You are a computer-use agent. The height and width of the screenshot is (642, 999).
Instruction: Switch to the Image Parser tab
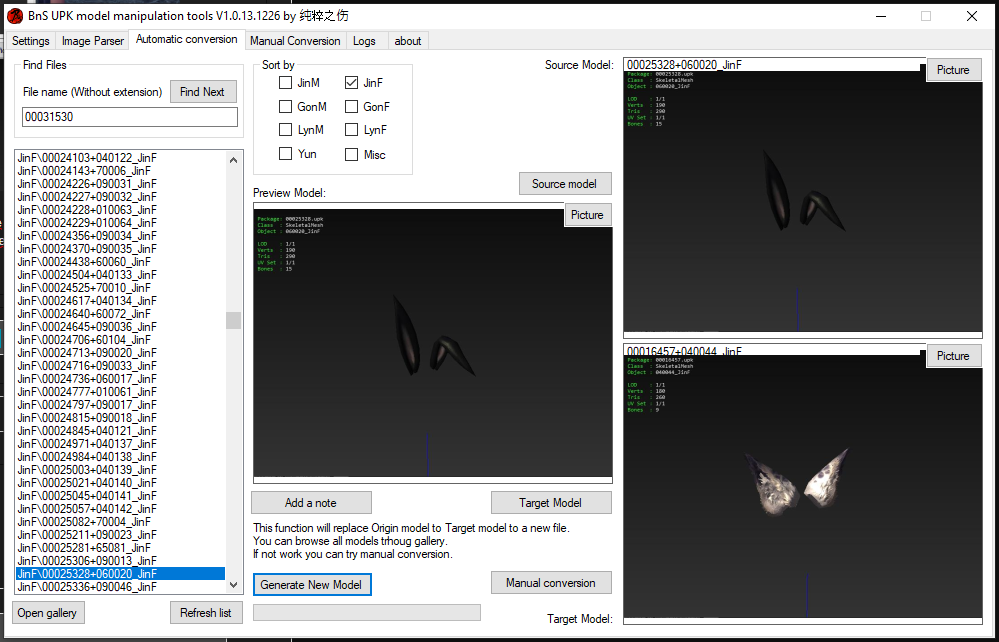click(92, 41)
